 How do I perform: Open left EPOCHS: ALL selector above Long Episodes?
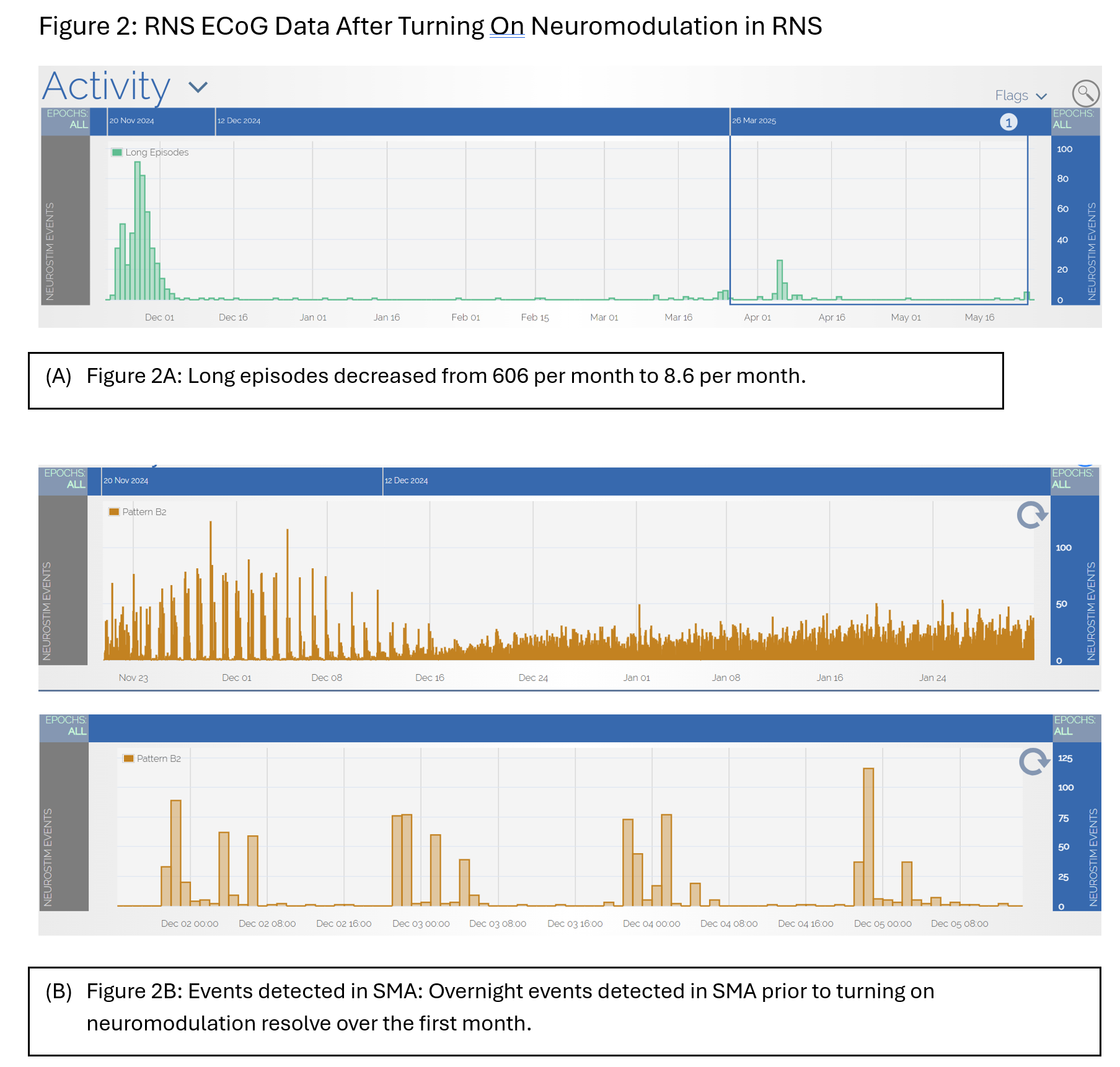[66, 119]
